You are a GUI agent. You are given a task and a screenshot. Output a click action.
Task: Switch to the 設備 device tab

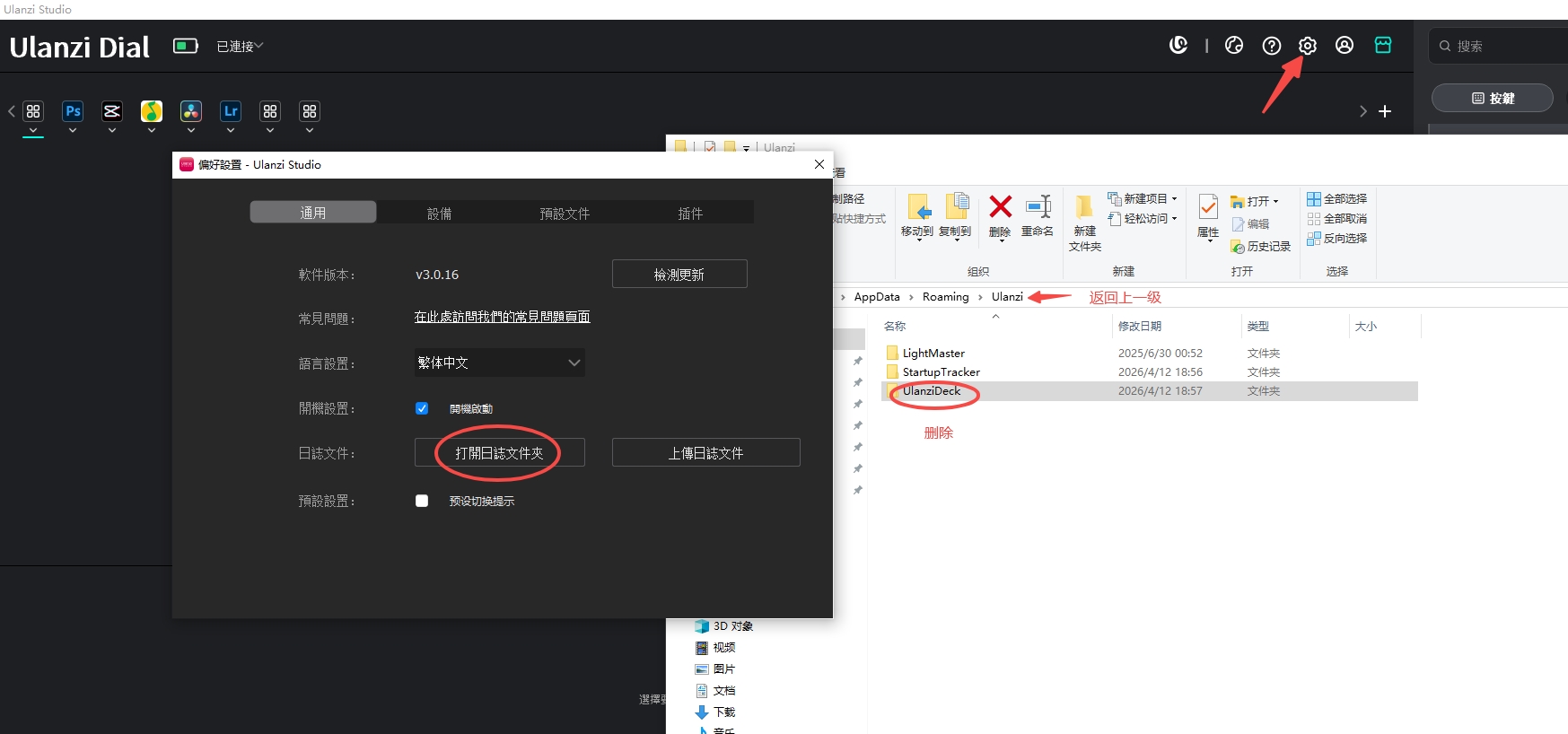(439, 213)
